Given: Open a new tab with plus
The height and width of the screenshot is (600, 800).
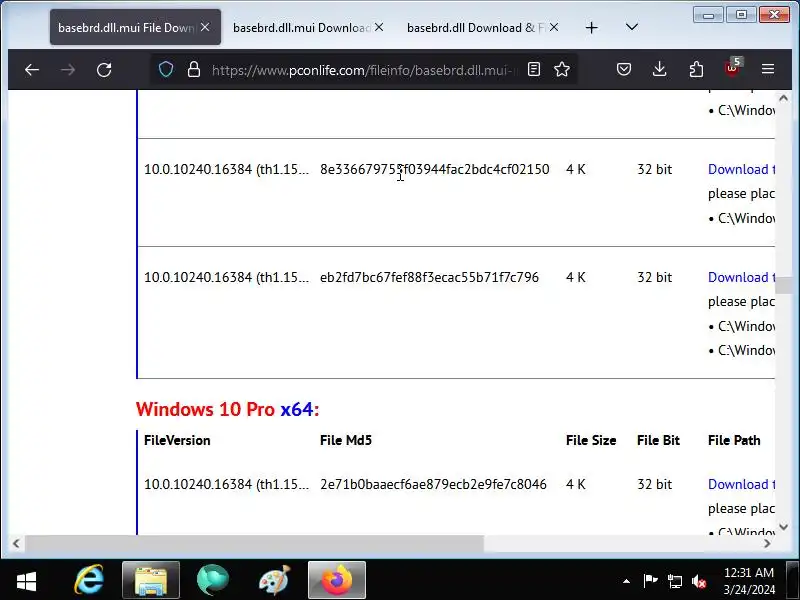Looking at the screenshot, I should [x=591, y=28].
